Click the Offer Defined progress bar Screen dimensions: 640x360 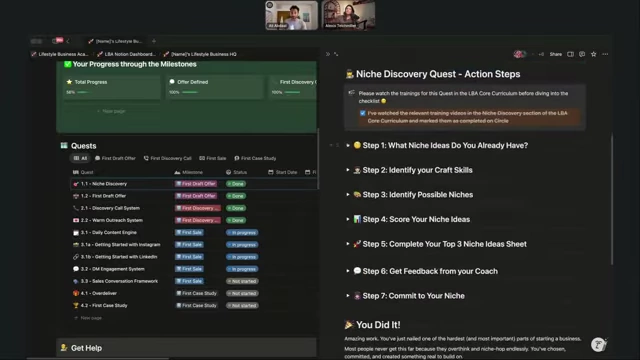point(190,92)
